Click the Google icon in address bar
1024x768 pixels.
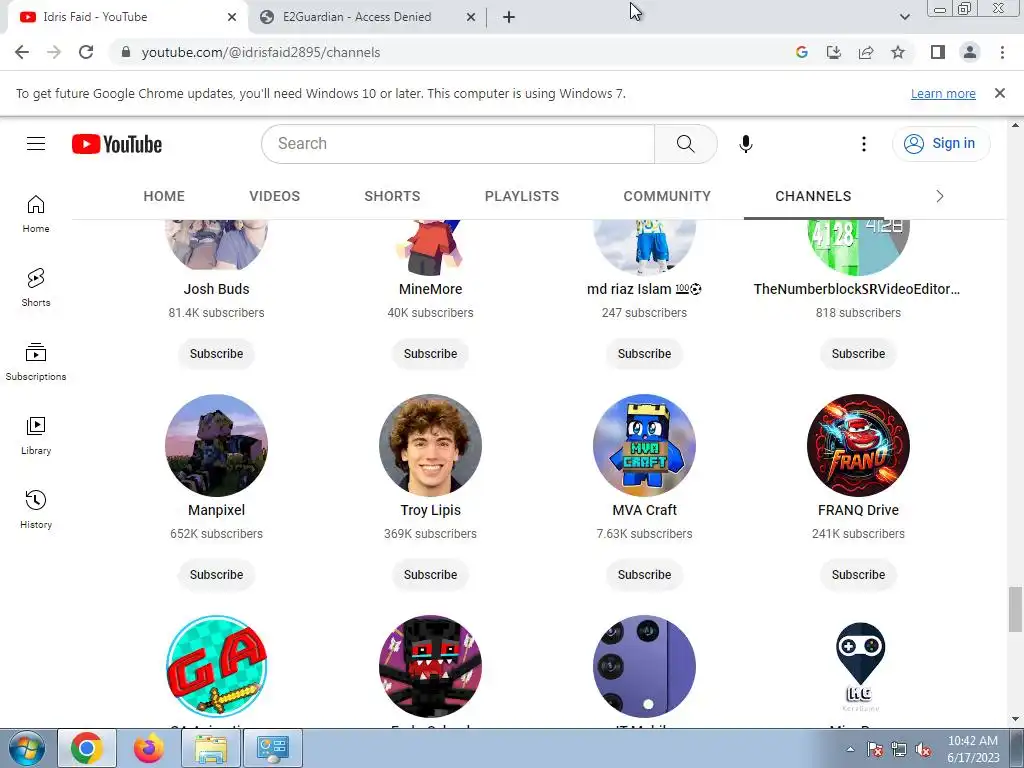(x=802, y=52)
